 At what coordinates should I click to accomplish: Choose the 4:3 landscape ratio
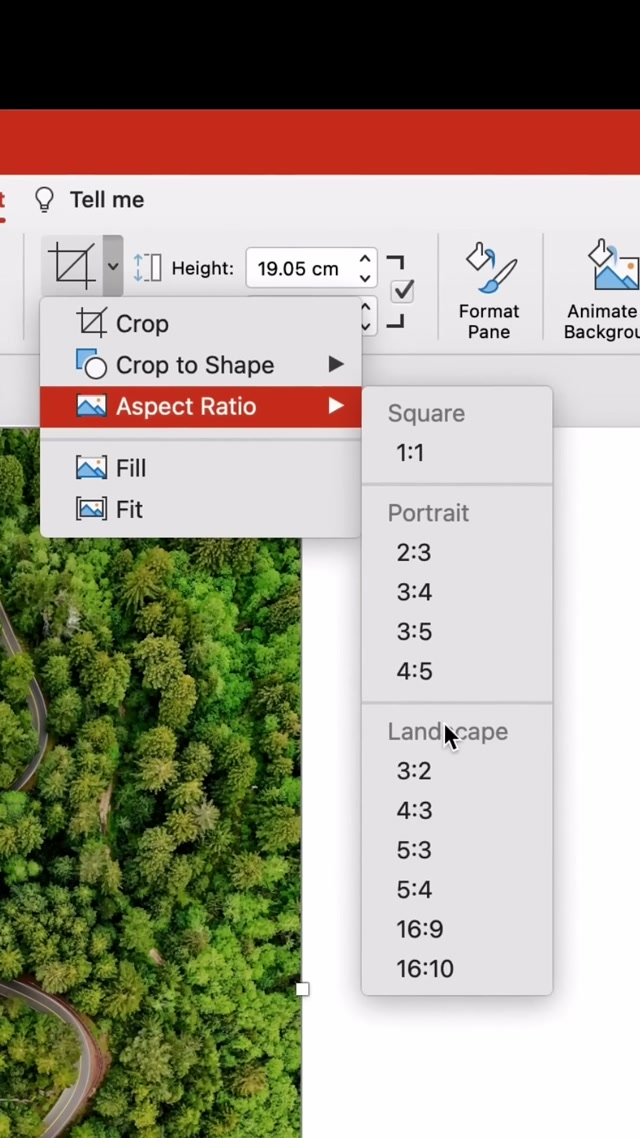(x=414, y=810)
